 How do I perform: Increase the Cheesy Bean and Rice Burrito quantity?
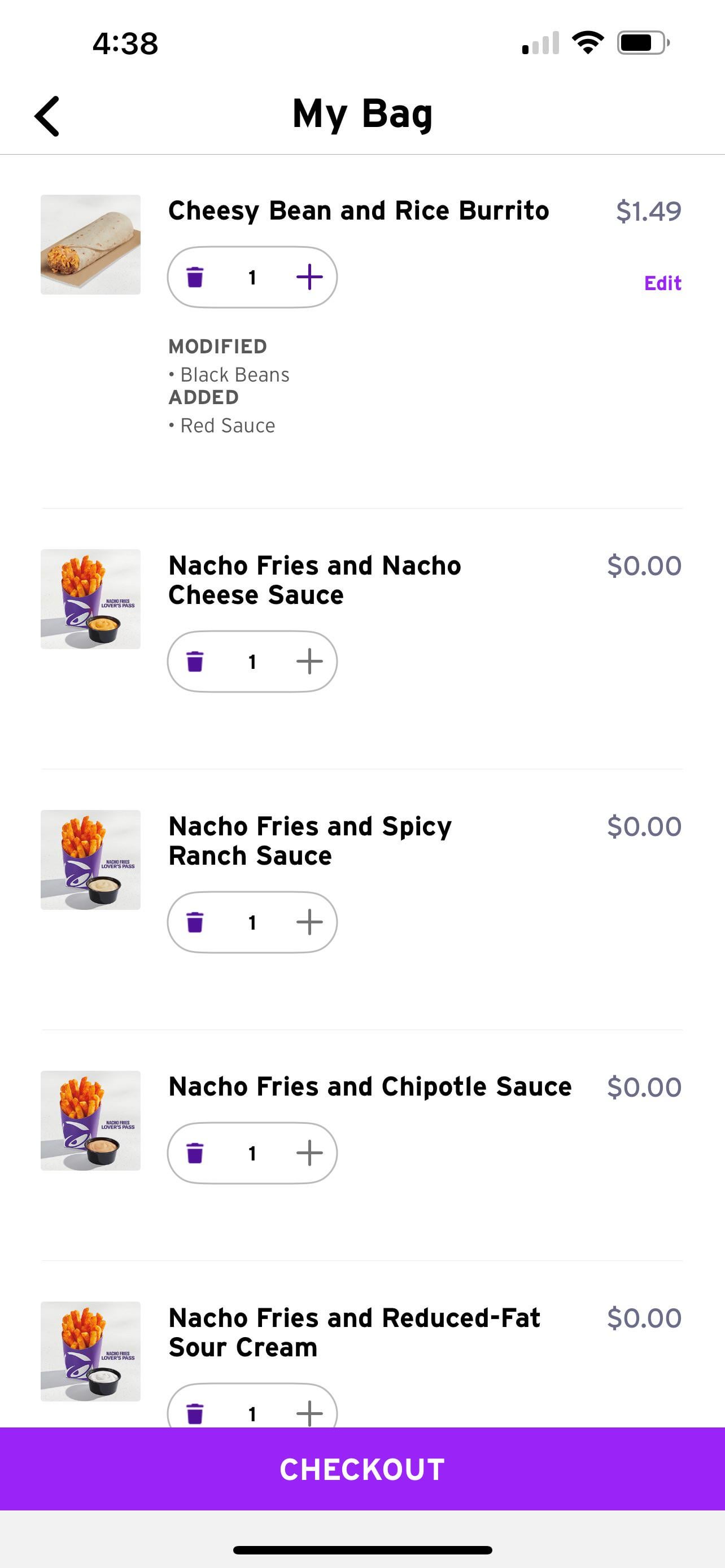click(309, 278)
